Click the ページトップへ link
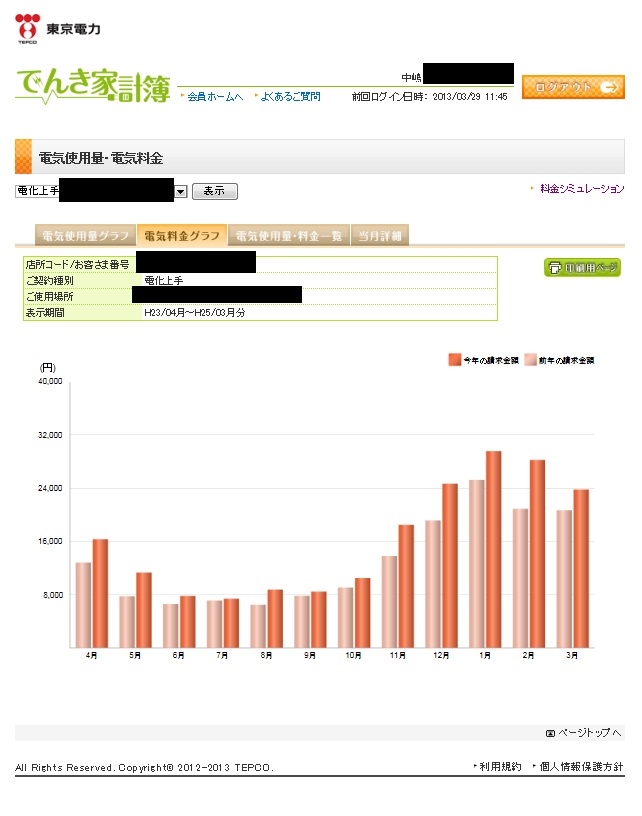Viewport: 642px width, 816px height. (x=583, y=733)
